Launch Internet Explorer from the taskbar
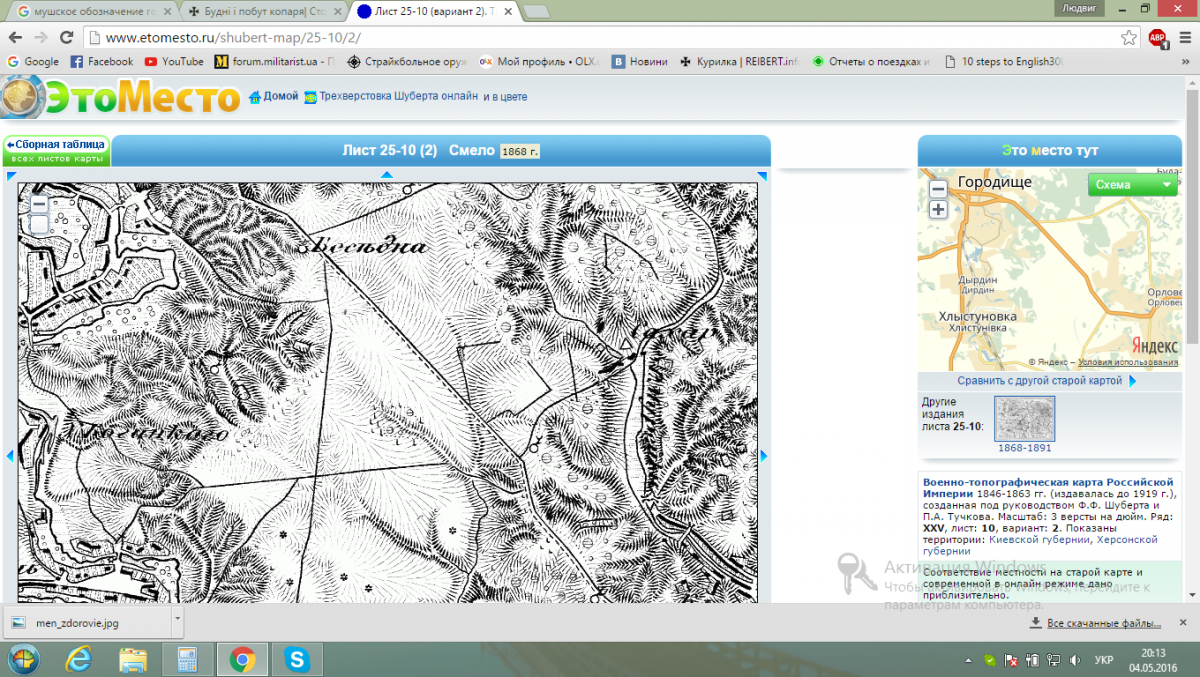The image size is (1200, 677). [x=78, y=659]
